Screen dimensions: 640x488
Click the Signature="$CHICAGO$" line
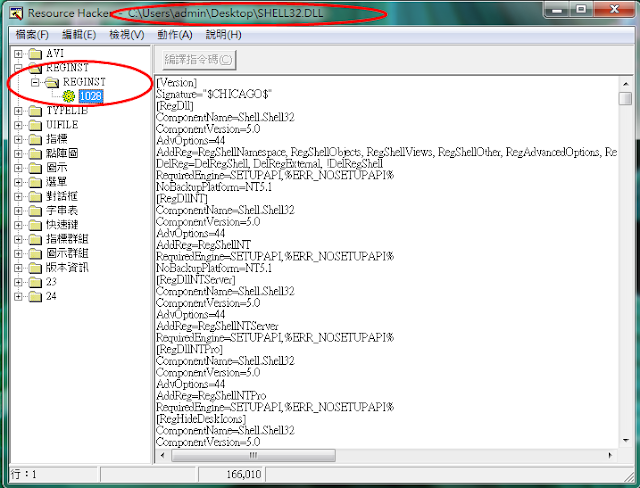[x=213, y=94]
